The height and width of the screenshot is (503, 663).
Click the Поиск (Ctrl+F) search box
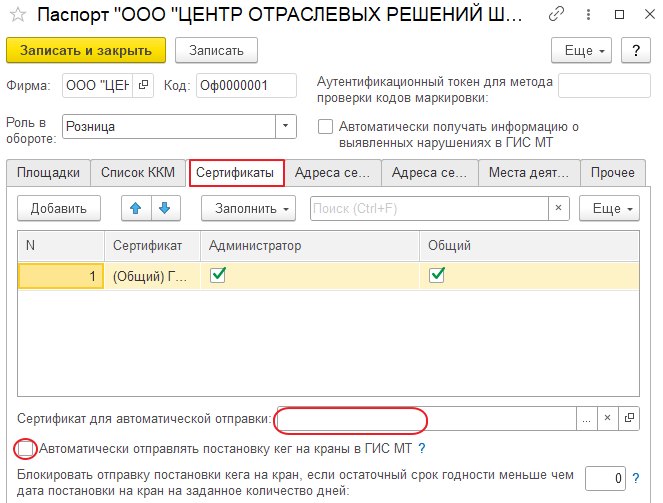point(429,208)
